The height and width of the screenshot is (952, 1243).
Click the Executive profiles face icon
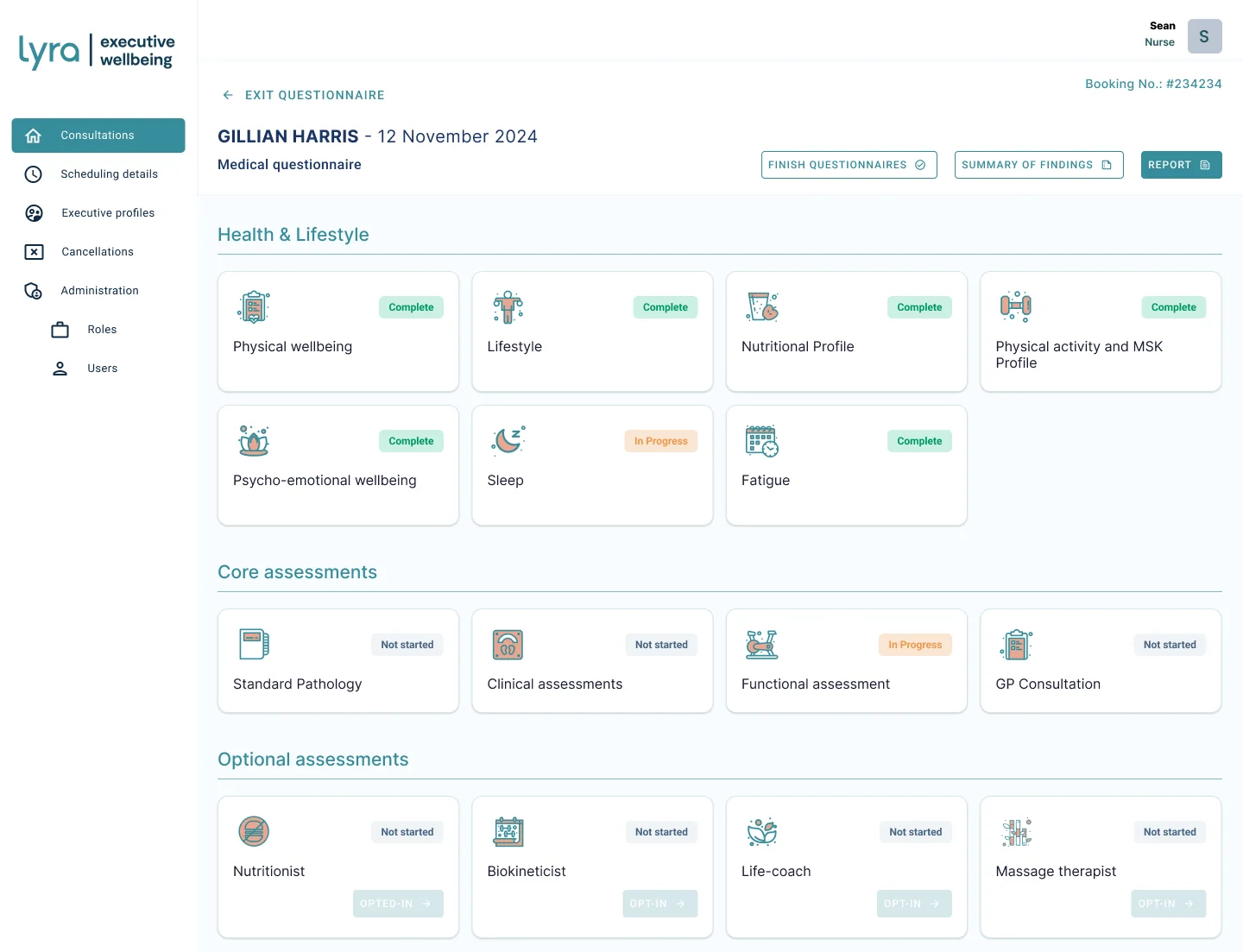(34, 213)
